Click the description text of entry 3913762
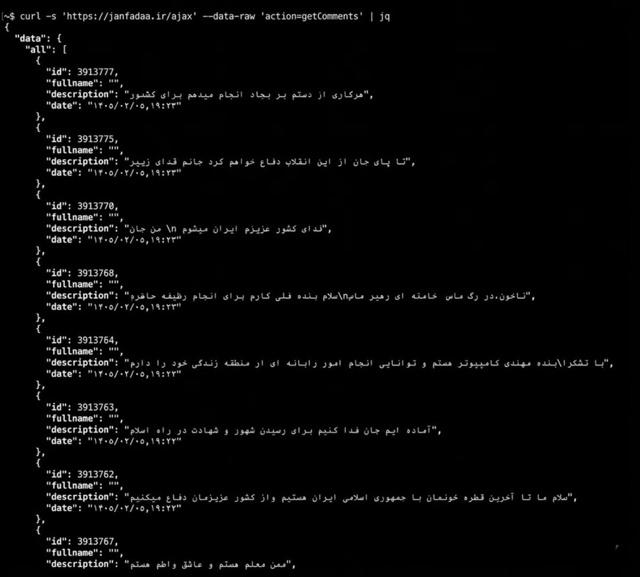 tap(349, 497)
